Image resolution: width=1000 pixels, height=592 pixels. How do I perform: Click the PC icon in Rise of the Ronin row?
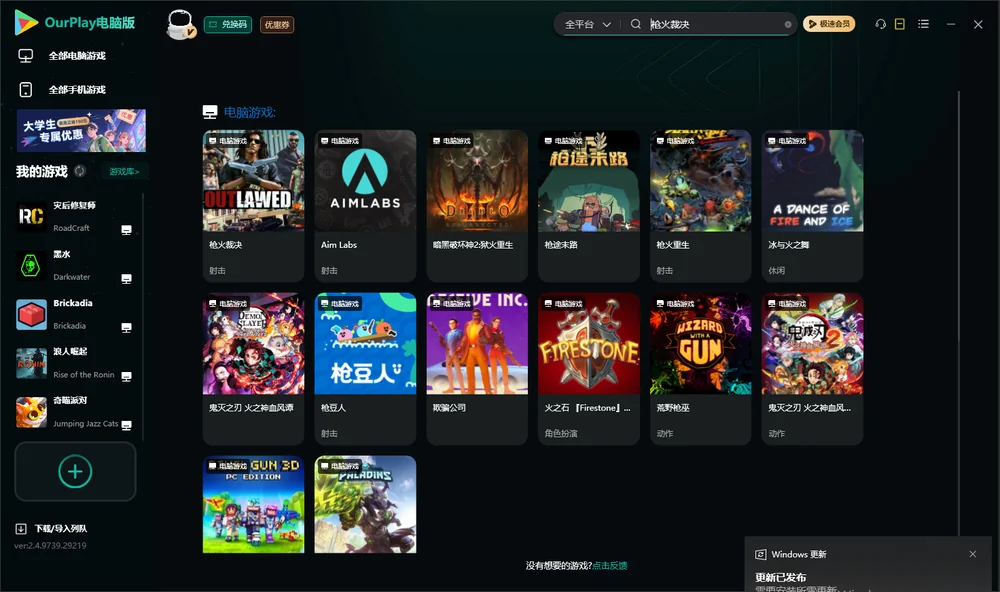[126, 376]
